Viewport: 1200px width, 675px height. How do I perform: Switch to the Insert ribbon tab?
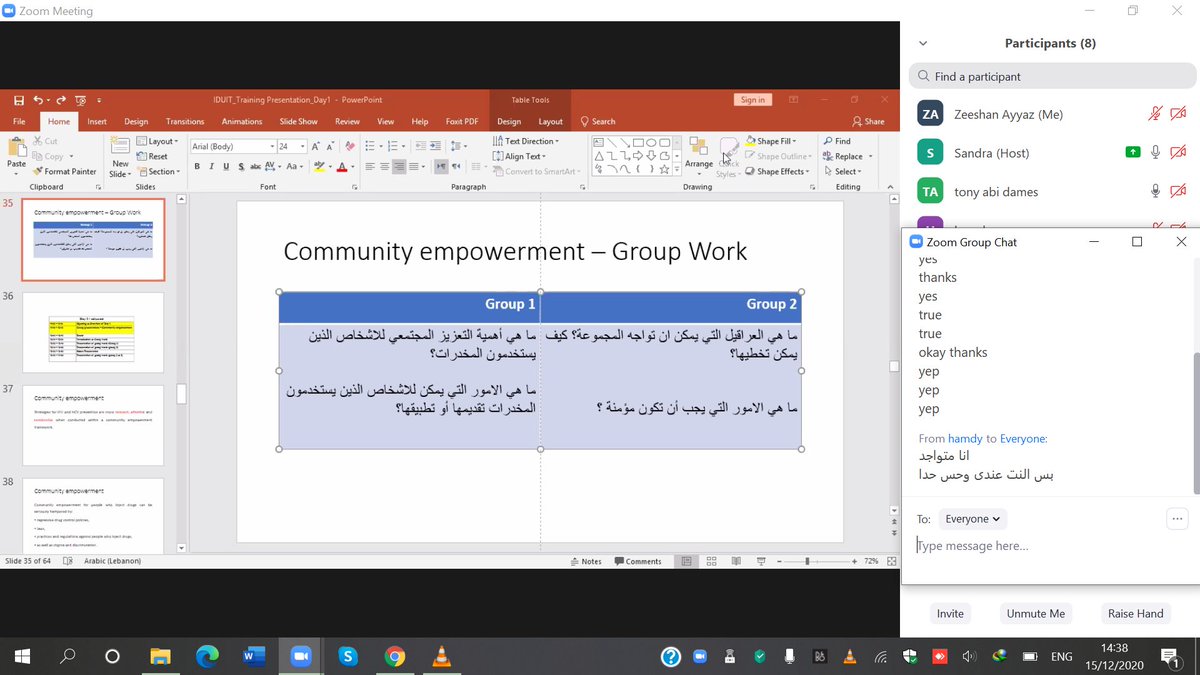click(x=97, y=121)
